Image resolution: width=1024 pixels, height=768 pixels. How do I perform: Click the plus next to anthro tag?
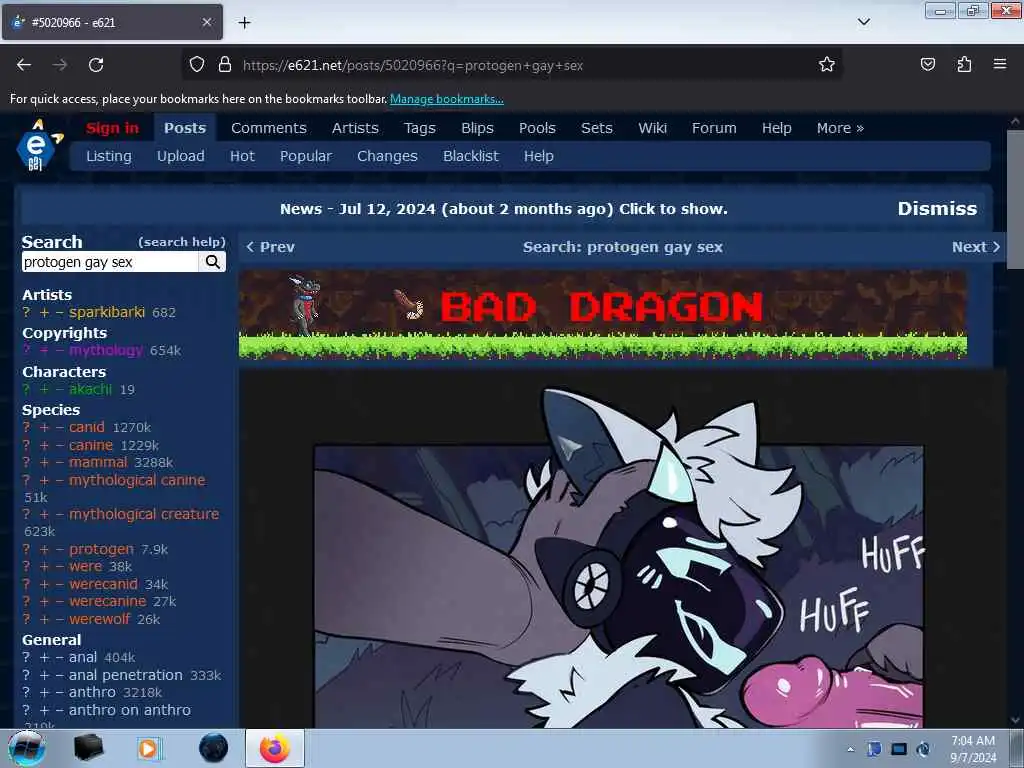coord(44,692)
